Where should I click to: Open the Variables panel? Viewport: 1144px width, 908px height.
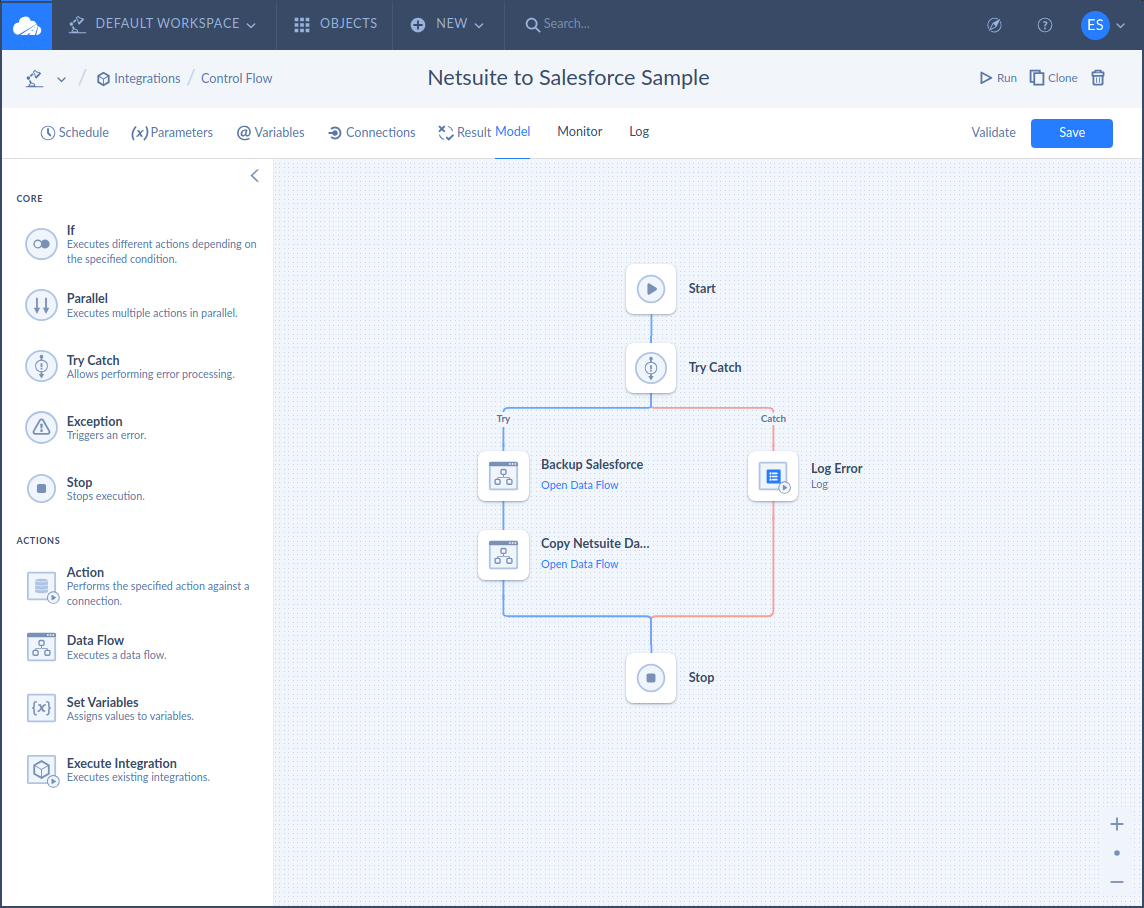pos(271,133)
